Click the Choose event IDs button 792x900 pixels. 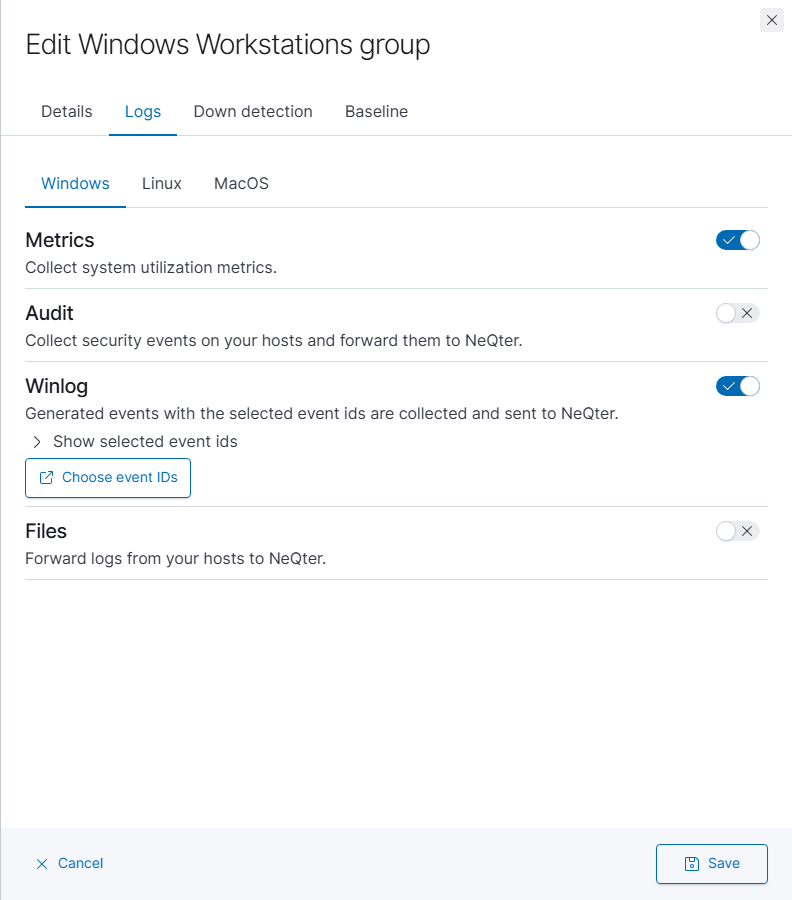coord(108,478)
